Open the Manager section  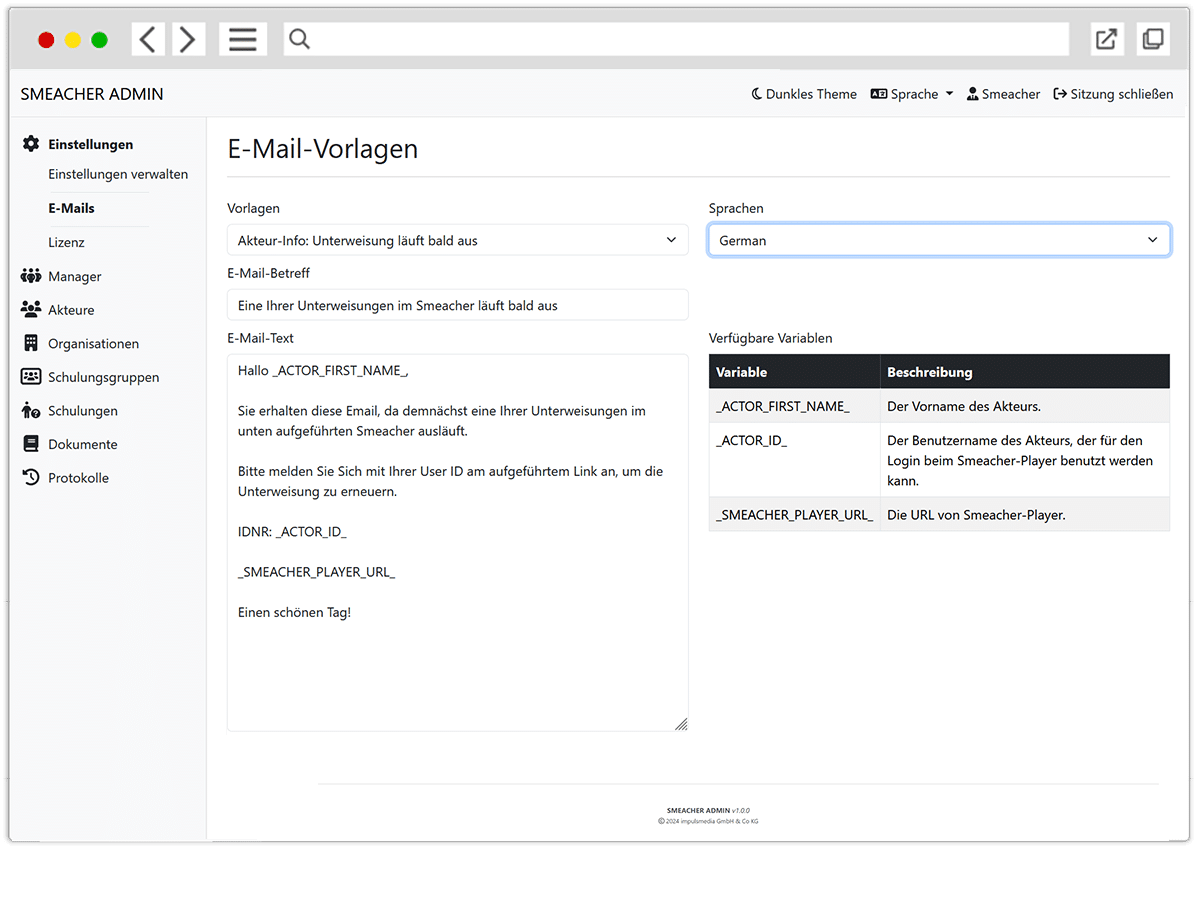(x=75, y=276)
